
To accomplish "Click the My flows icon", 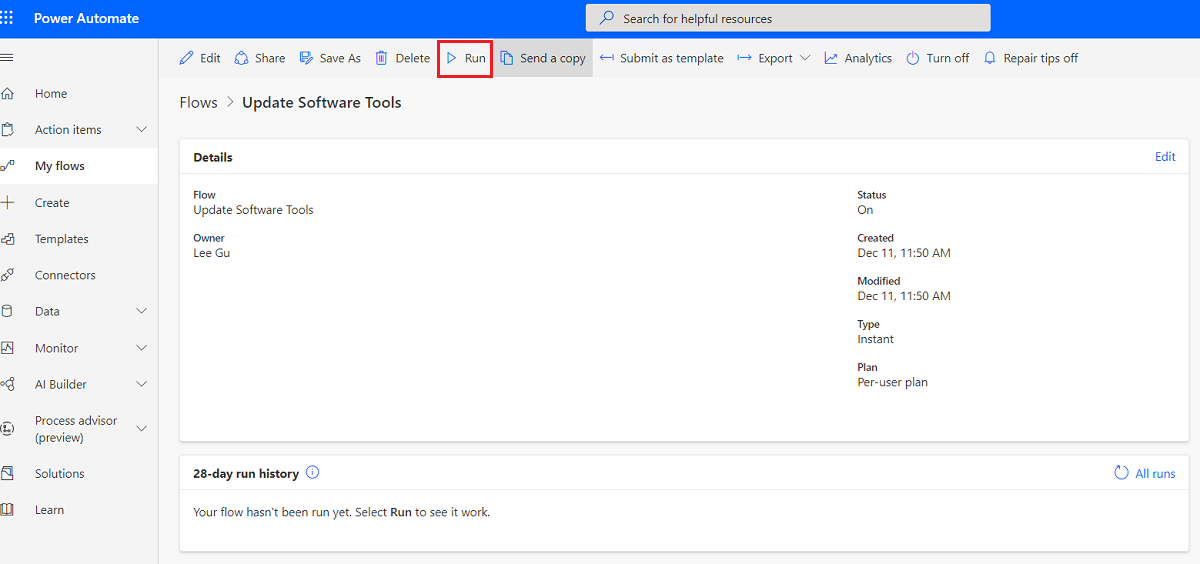I will (8, 166).
